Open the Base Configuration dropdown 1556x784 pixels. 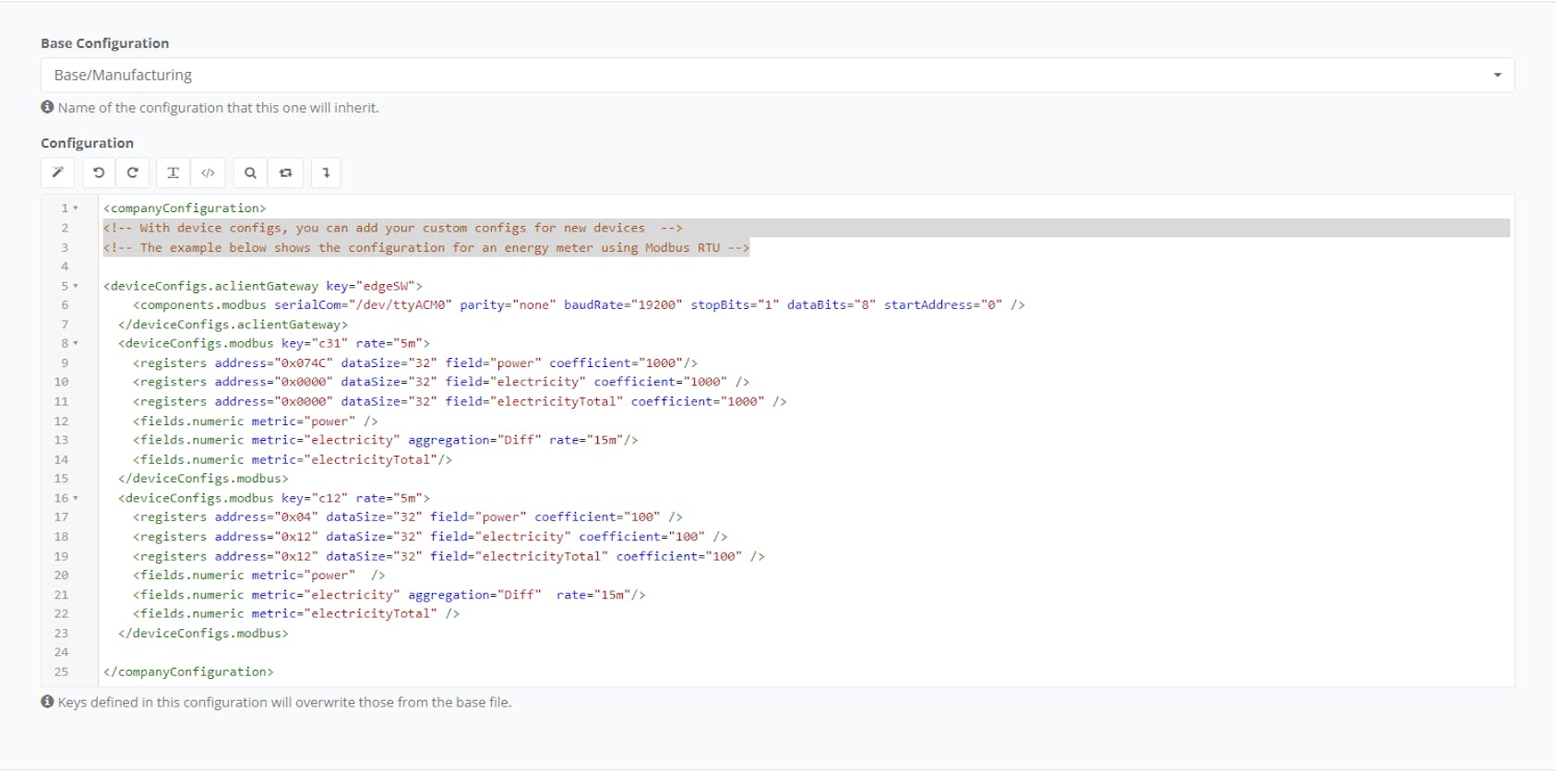777,75
